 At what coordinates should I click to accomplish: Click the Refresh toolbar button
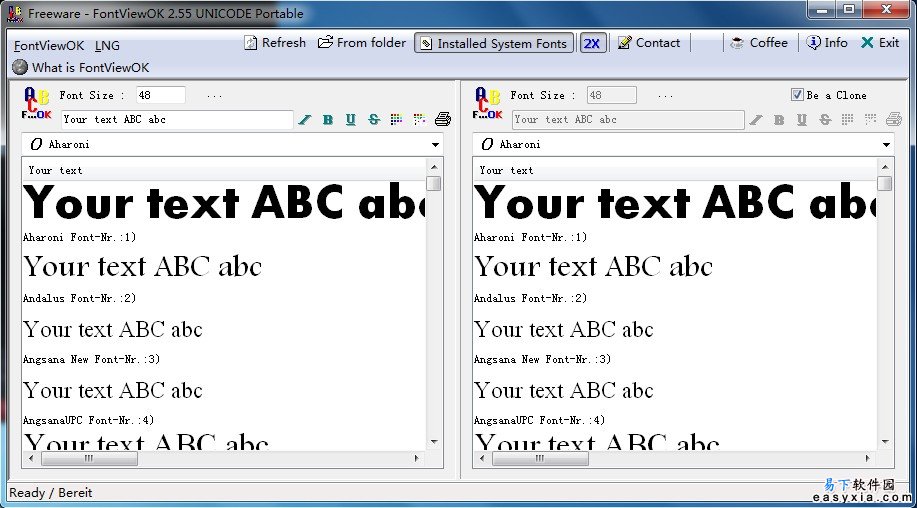275,43
